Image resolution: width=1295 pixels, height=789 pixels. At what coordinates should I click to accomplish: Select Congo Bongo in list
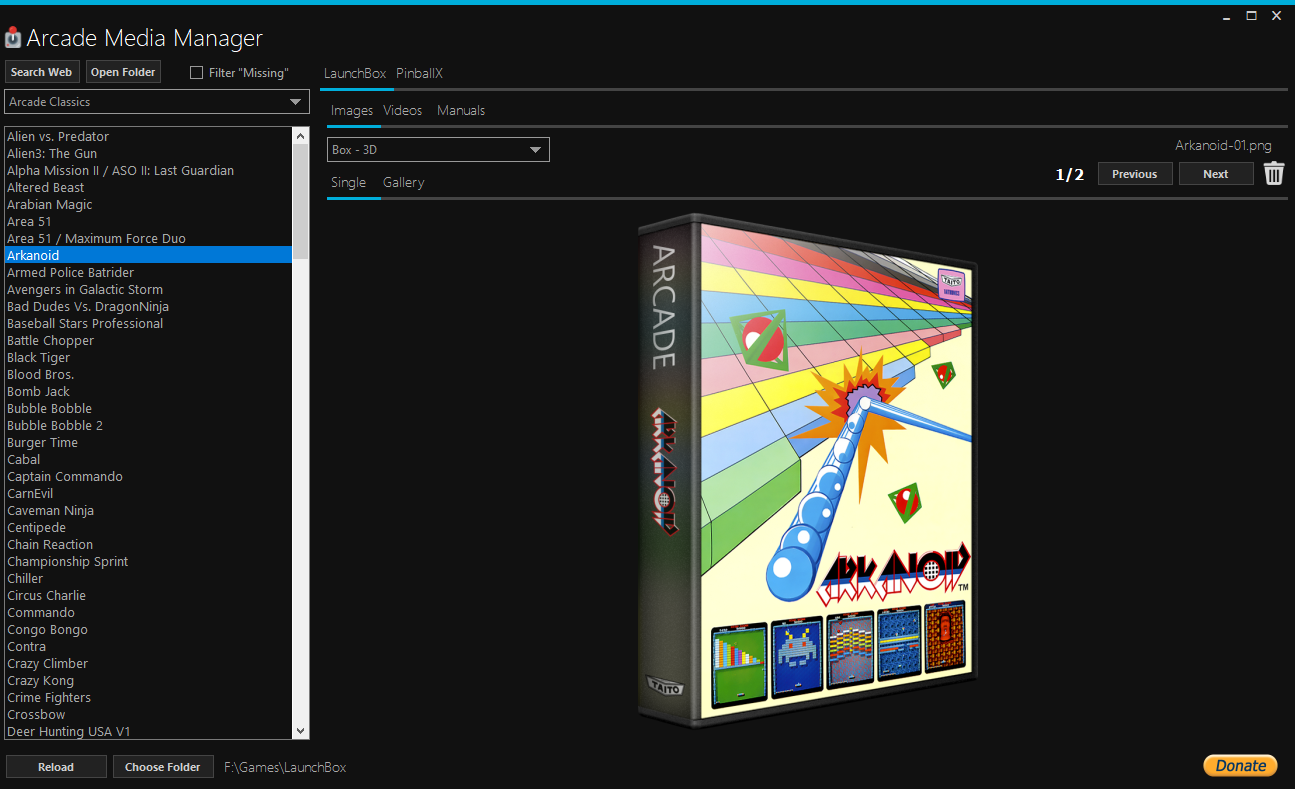point(149,630)
